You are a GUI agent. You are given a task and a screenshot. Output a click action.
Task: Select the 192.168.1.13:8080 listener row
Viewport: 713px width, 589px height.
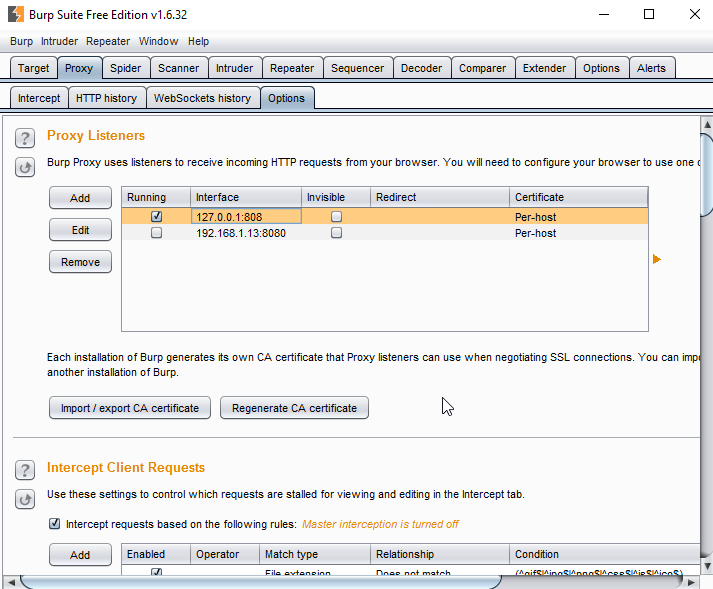click(384, 233)
